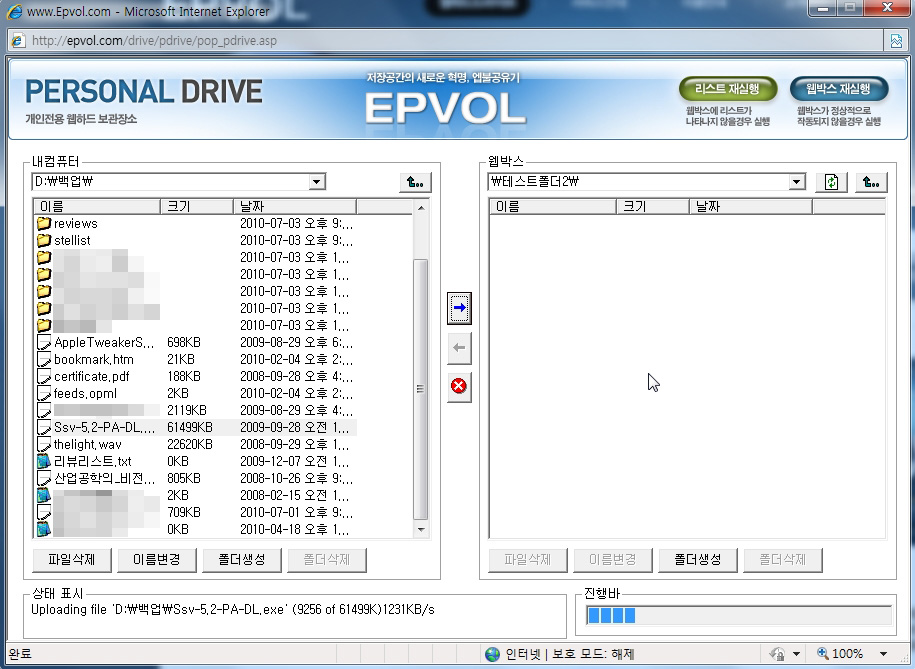
Task: Click the Internet Explorer page icon in address bar
Action: 19,40
